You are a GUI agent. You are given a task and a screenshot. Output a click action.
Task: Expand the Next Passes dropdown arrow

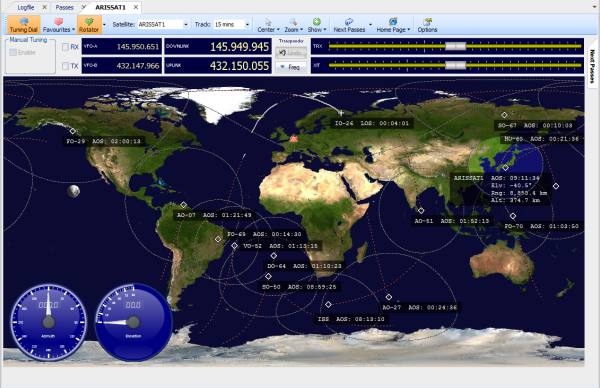[x=370, y=25]
